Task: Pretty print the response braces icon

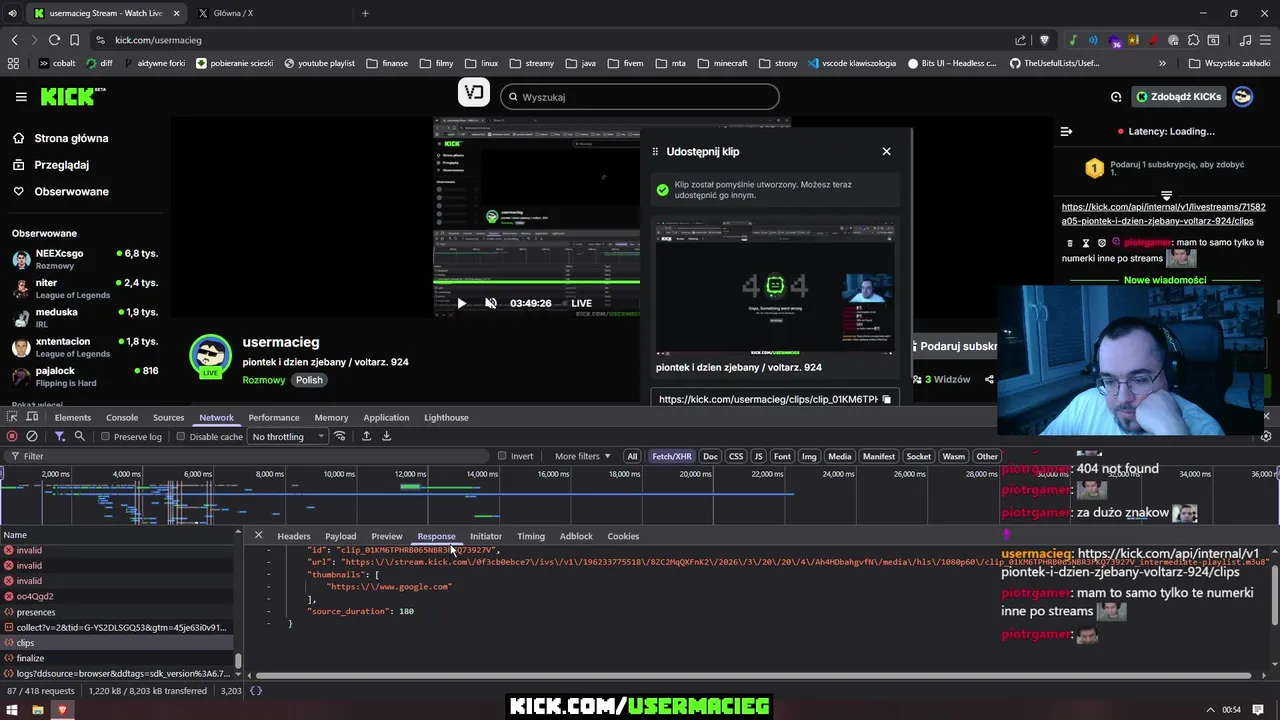Action: click(x=256, y=691)
